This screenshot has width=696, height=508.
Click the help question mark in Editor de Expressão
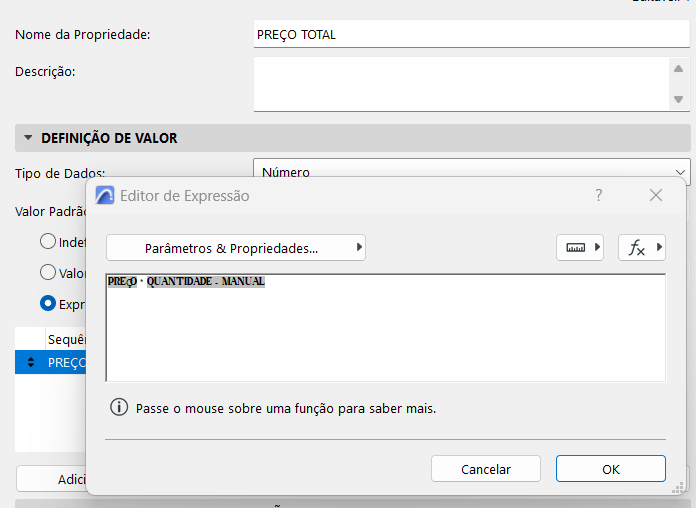coord(598,195)
